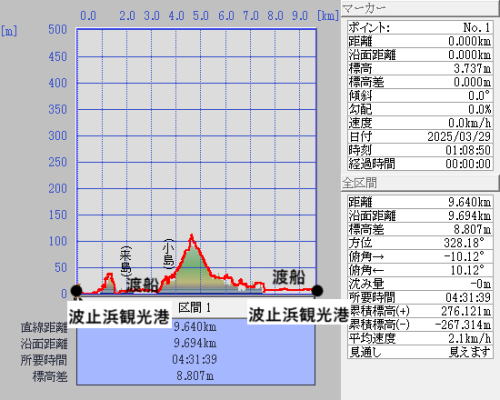Click the 方位 328.18° row
Screen dimensions: 500x400
click(420, 243)
